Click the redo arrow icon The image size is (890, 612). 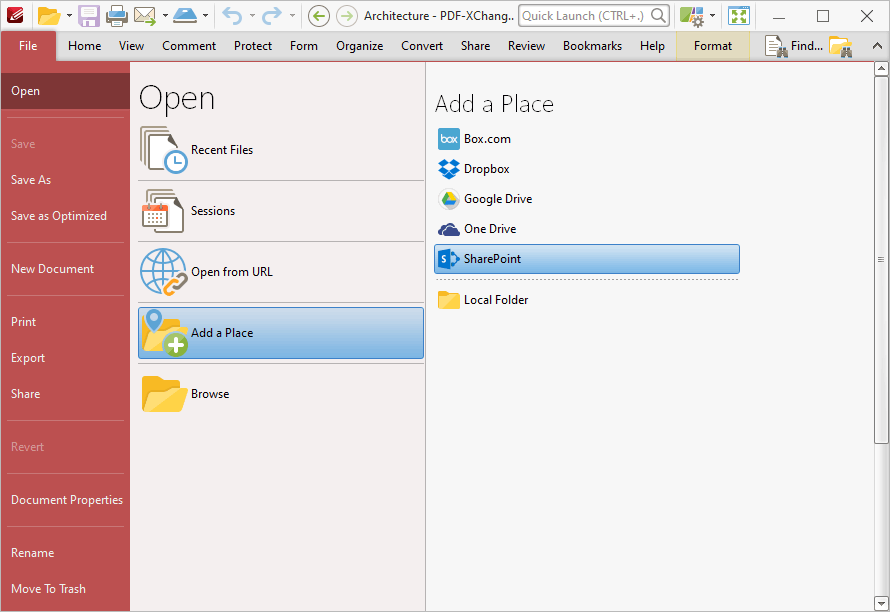pyautogui.click(x=272, y=16)
